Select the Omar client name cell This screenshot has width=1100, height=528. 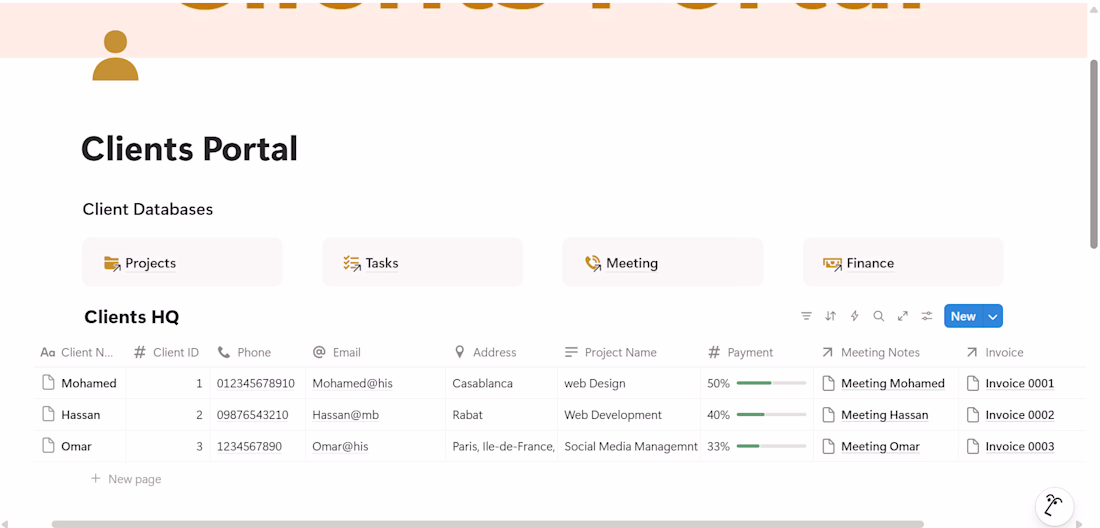(x=80, y=446)
